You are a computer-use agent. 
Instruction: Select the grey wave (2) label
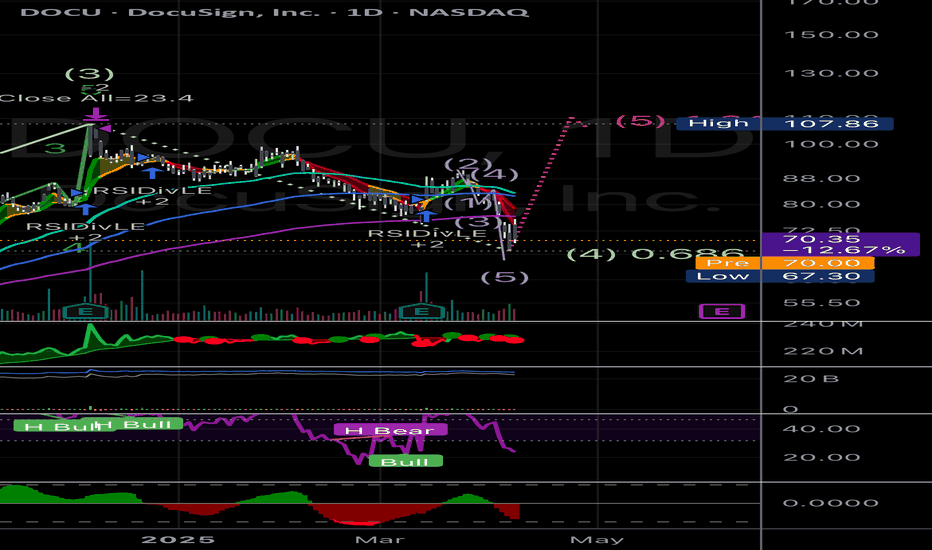(x=468, y=164)
